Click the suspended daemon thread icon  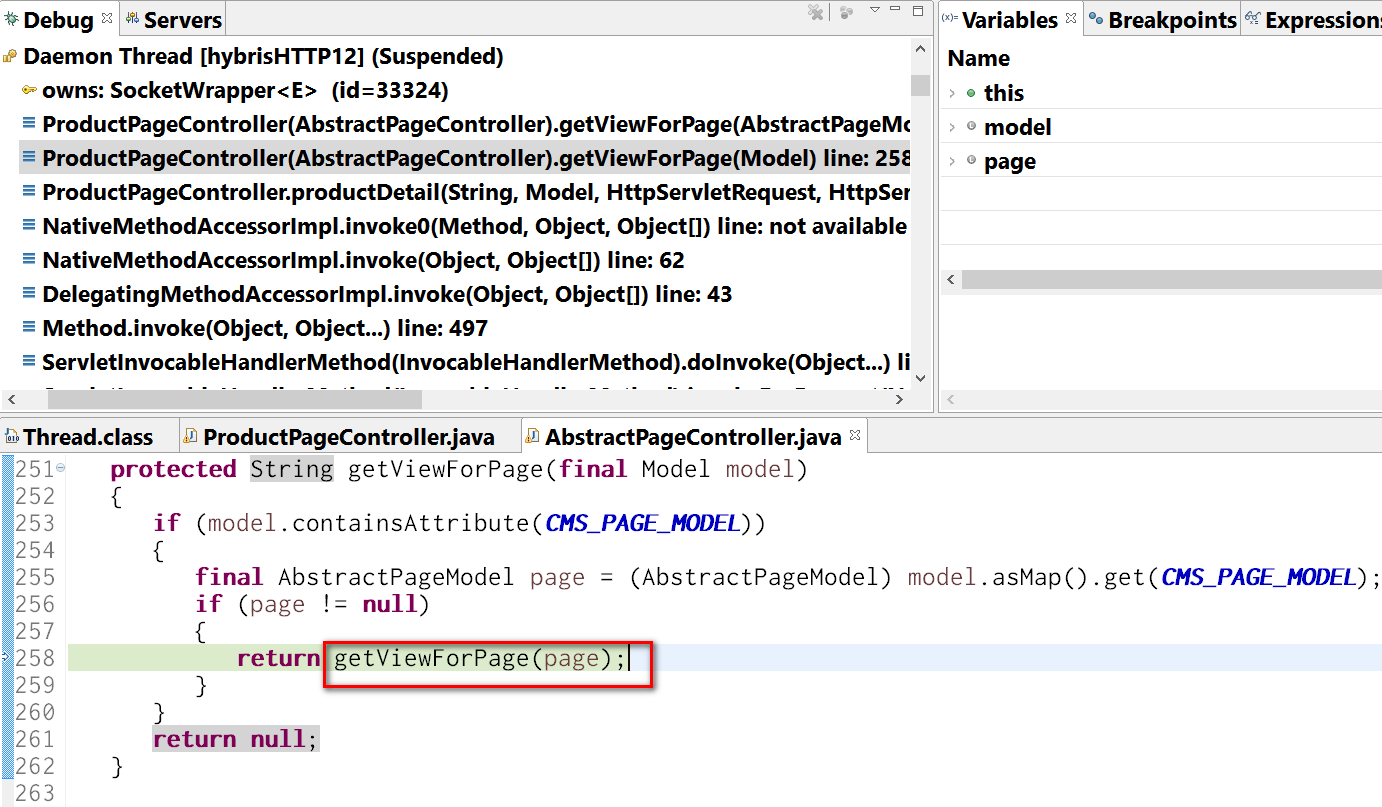(10, 57)
